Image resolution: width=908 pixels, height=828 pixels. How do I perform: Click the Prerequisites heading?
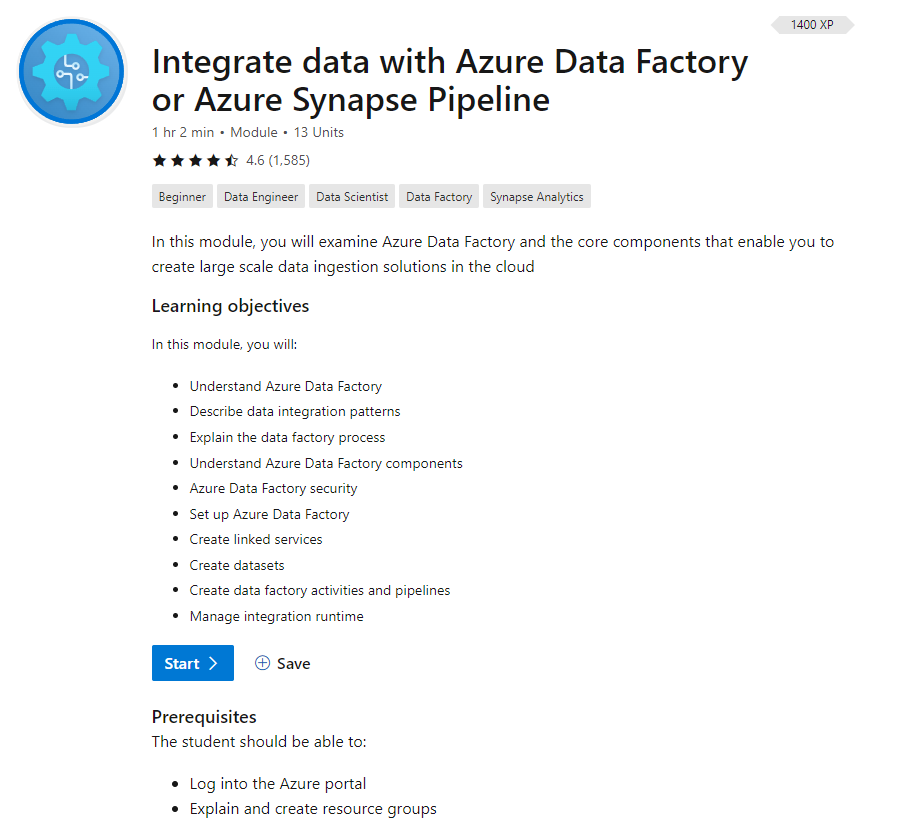point(203,717)
